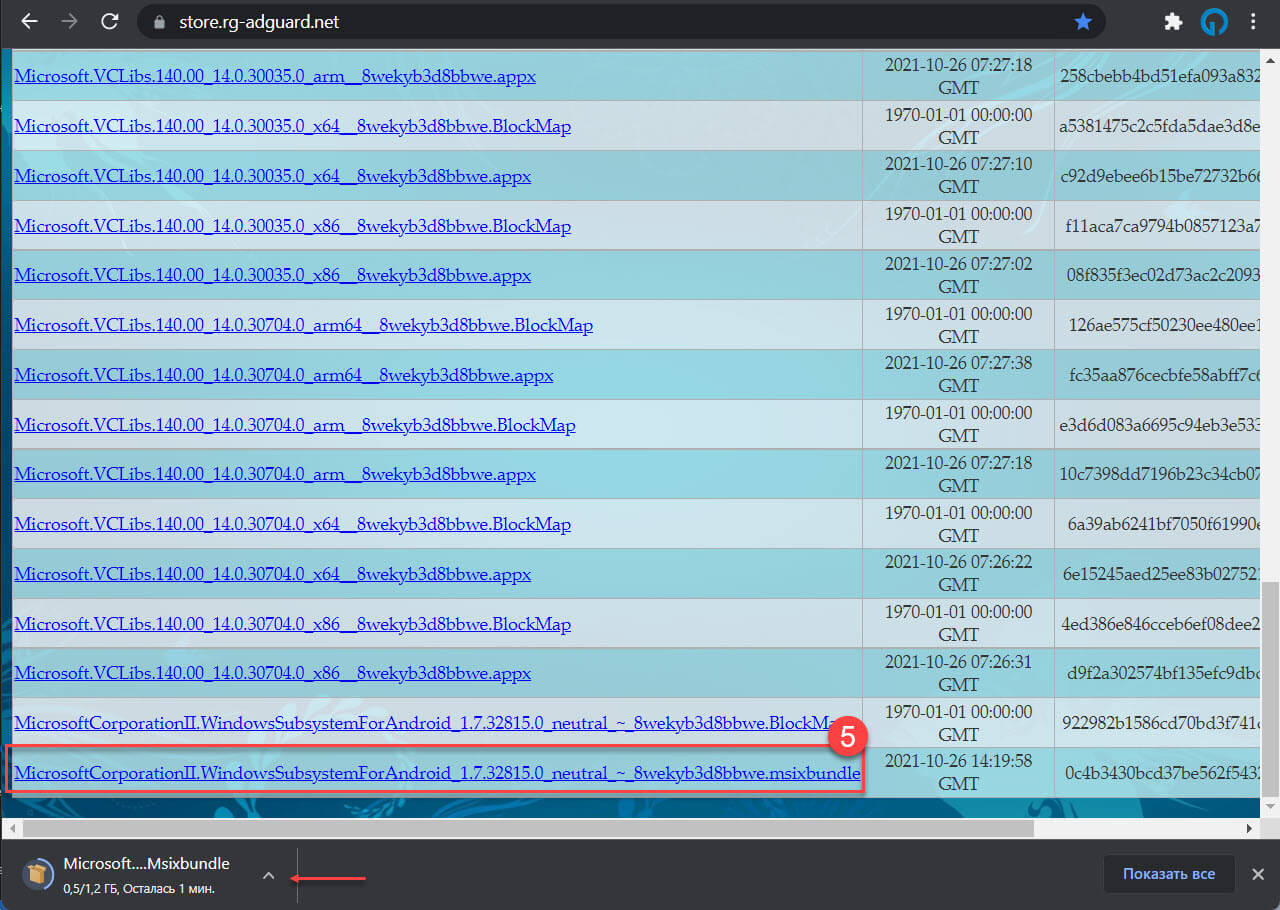Viewport: 1280px width, 910px height.
Task: Select hash beginning f11aca7ca9794b08
Action: (x=1160, y=226)
